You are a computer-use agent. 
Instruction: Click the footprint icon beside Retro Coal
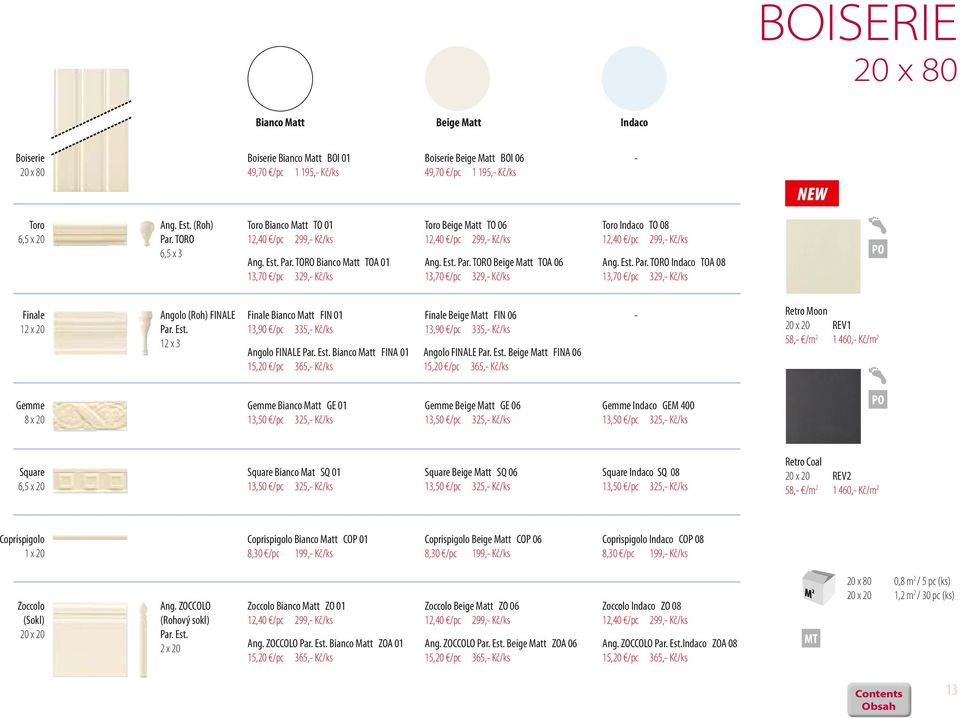pos(877,375)
